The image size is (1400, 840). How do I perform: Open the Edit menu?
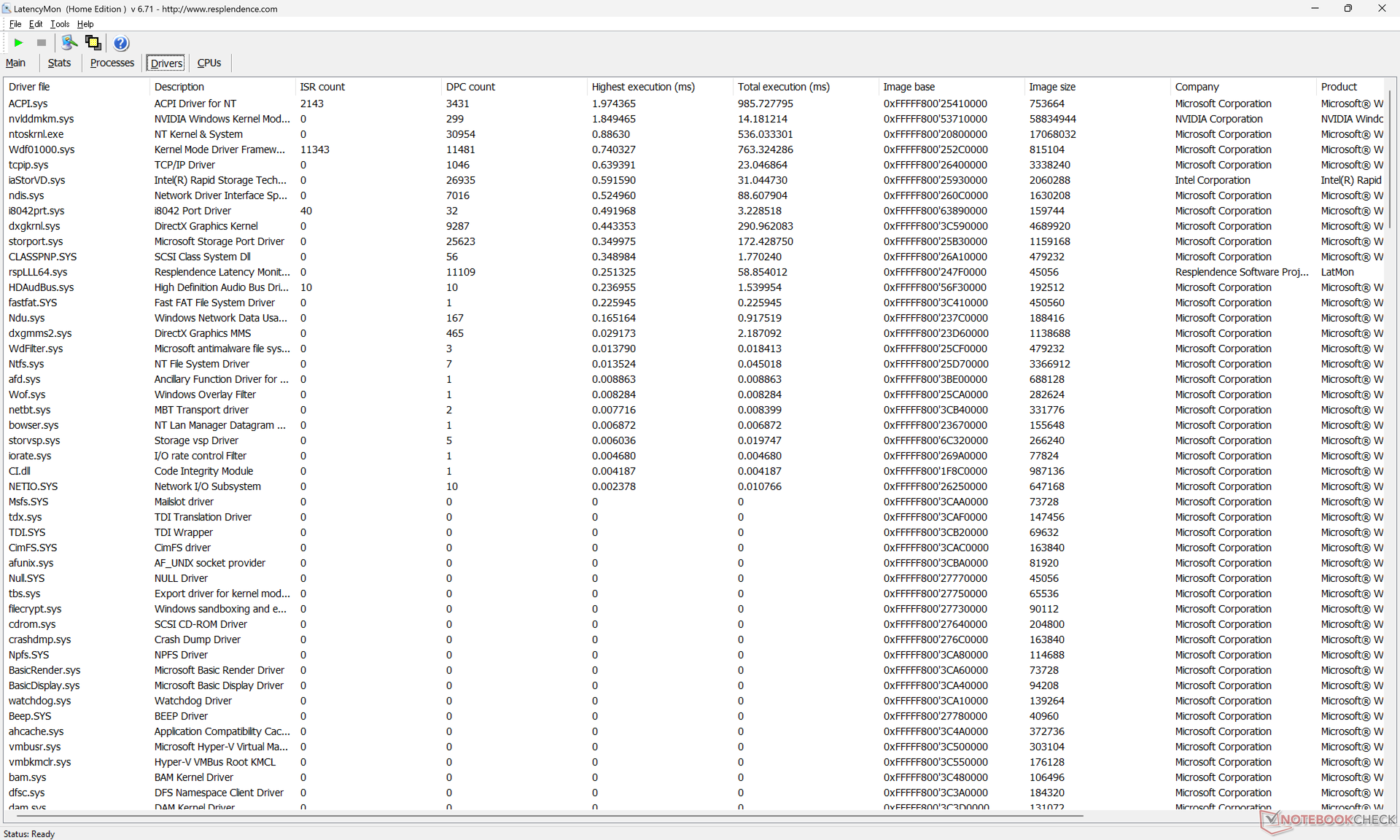pyautogui.click(x=36, y=24)
